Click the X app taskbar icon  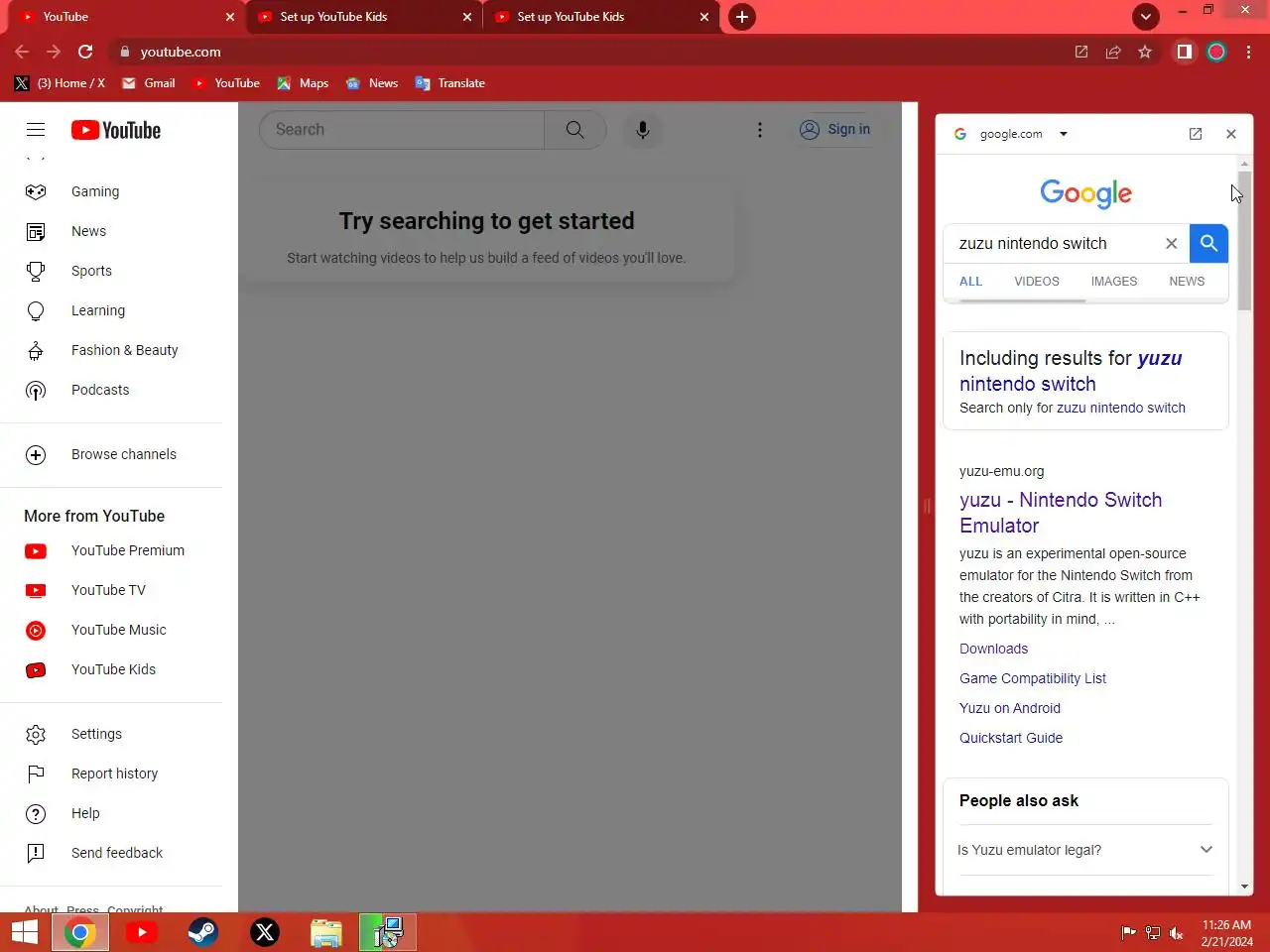tap(265, 932)
